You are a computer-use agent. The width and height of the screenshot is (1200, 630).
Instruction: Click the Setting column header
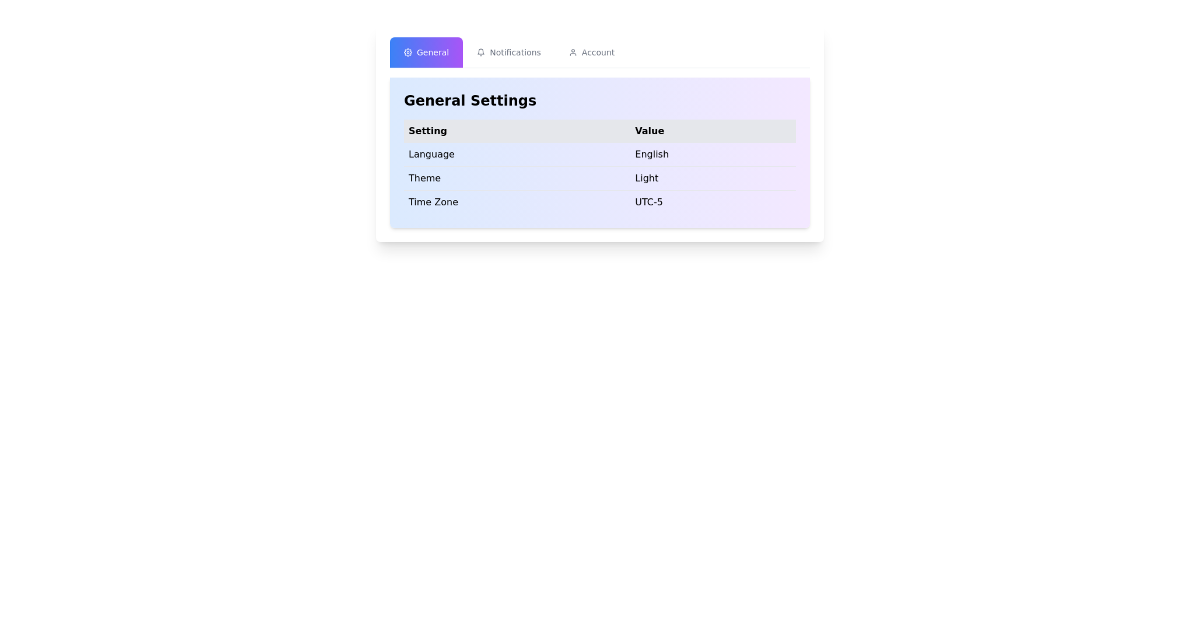tap(427, 131)
